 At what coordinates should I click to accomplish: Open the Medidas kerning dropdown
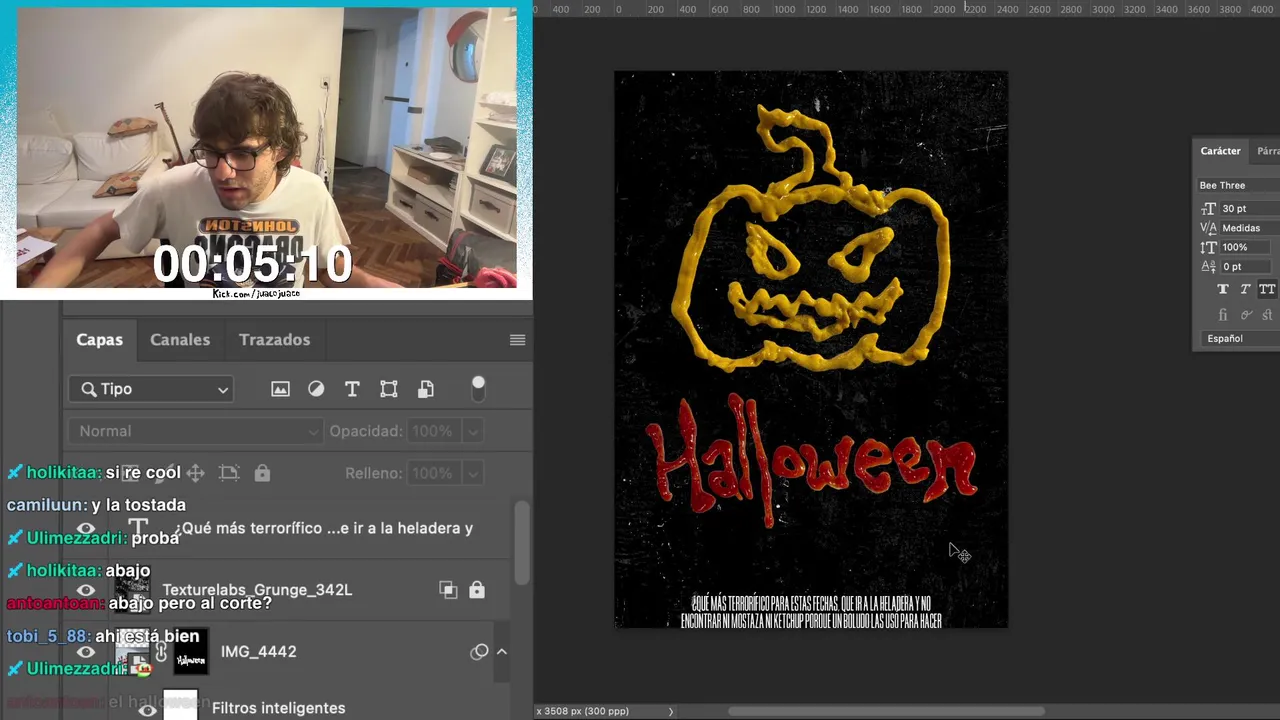click(x=1249, y=228)
